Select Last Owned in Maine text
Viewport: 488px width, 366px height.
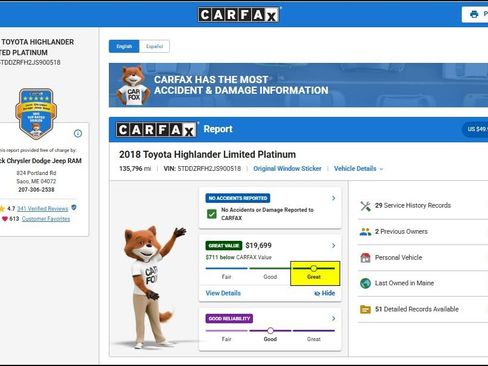coord(404,283)
